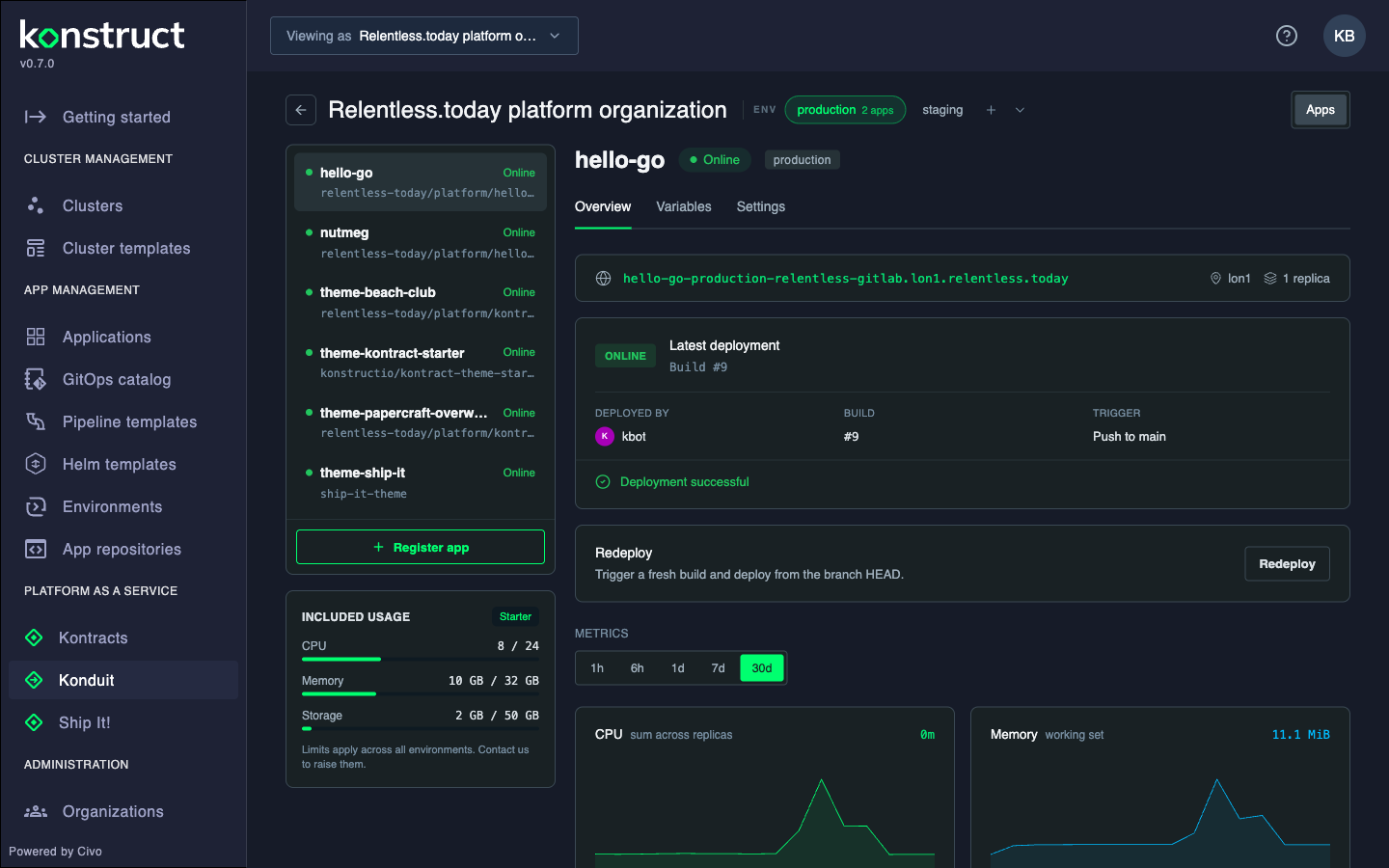Open the hello-go production URL link

846,279
